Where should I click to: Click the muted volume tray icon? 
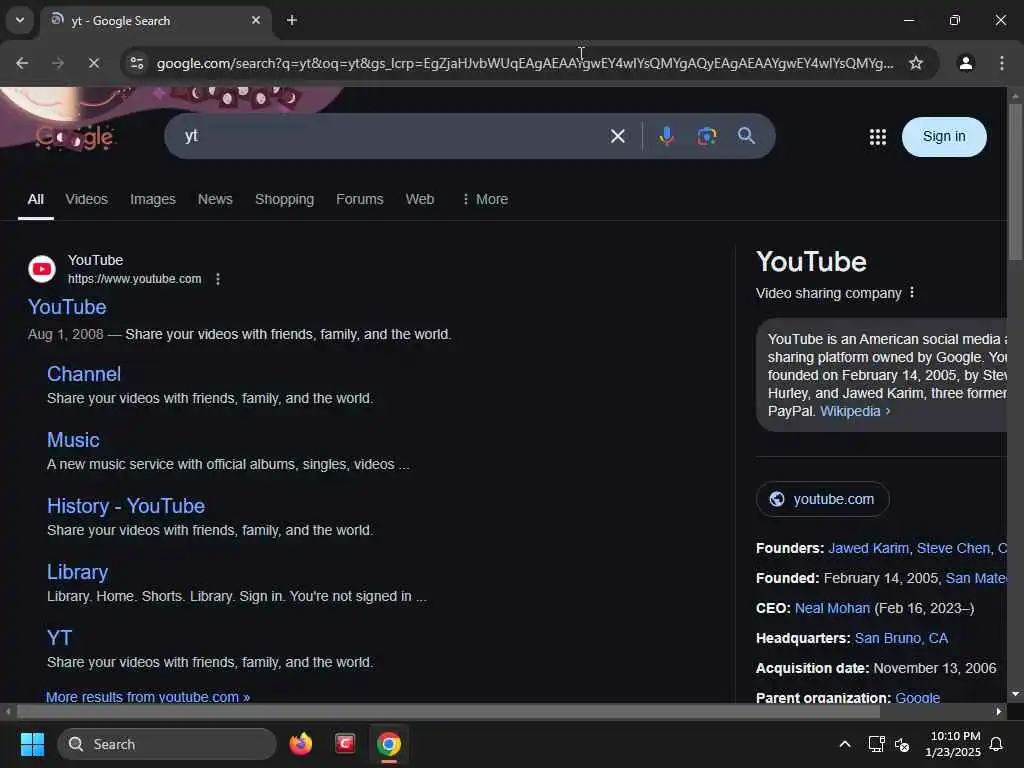(902, 744)
